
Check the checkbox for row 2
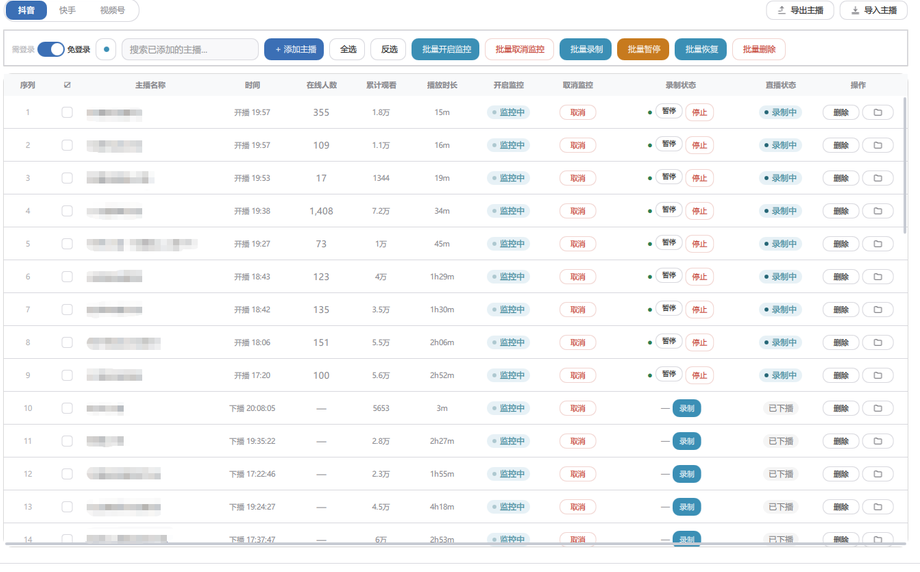(x=67, y=145)
